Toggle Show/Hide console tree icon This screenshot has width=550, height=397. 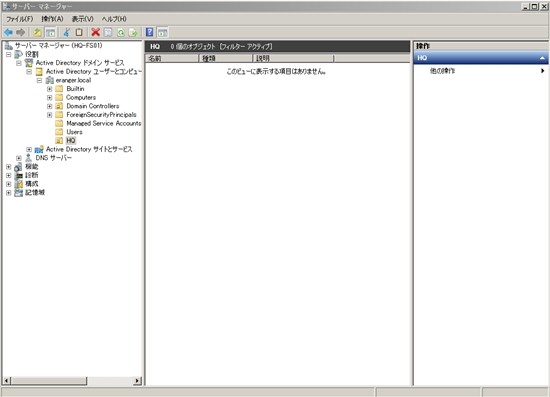click(x=51, y=33)
